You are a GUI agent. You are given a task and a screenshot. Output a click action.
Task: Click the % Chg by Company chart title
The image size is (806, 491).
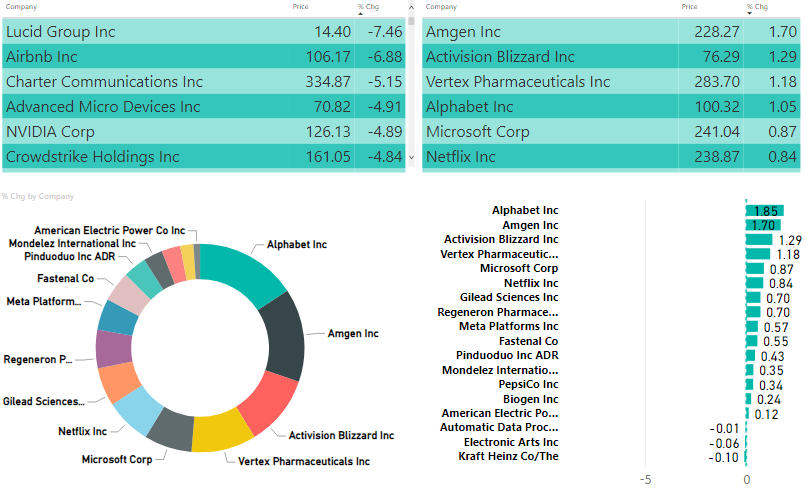(x=38, y=196)
